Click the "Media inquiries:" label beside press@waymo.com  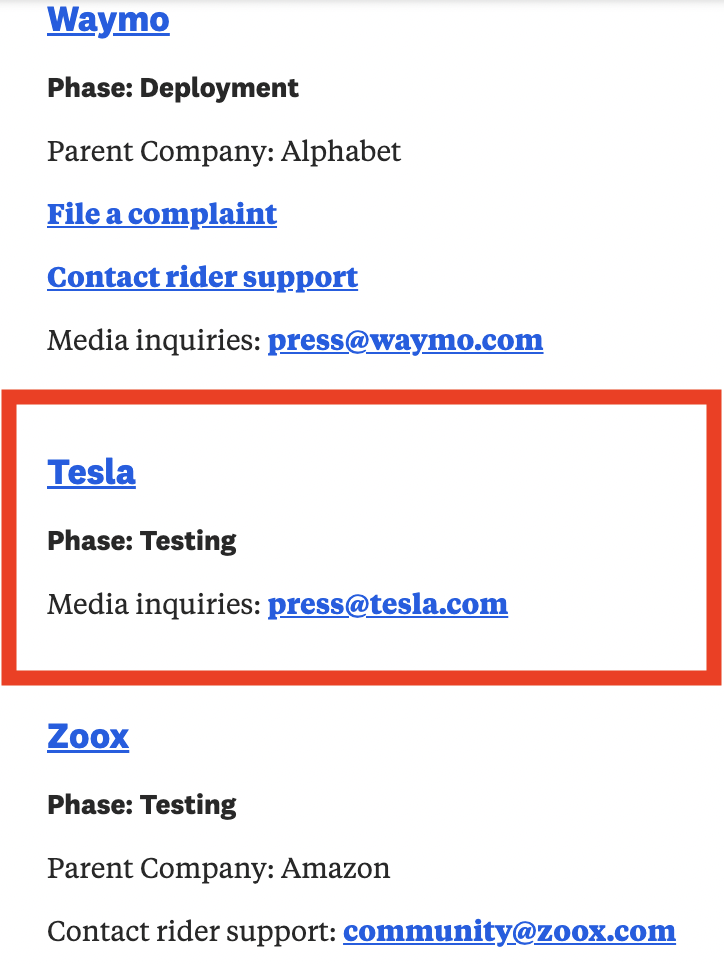[154, 340]
